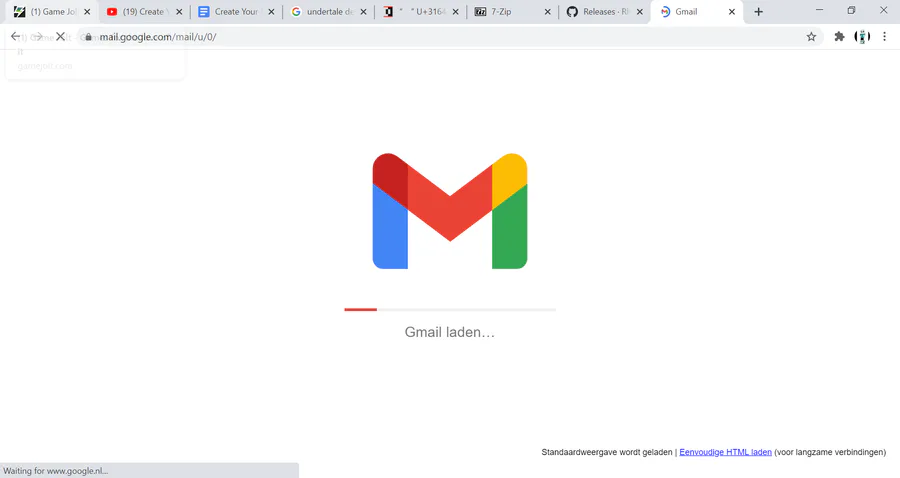900x478 pixels.
Task: Click the Gmail M logo
Action: 450,211
